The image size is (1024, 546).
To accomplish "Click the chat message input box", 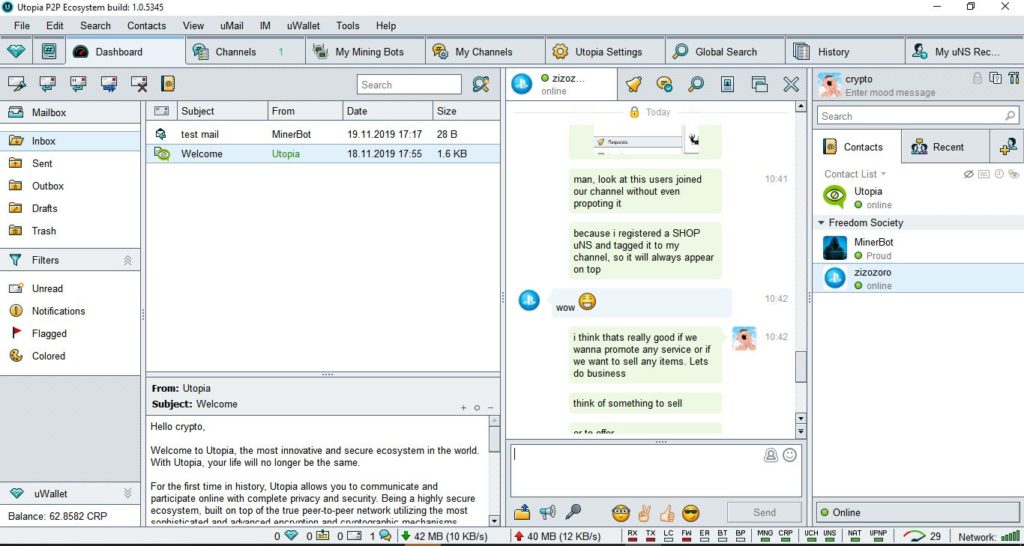I will click(x=656, y=470).
